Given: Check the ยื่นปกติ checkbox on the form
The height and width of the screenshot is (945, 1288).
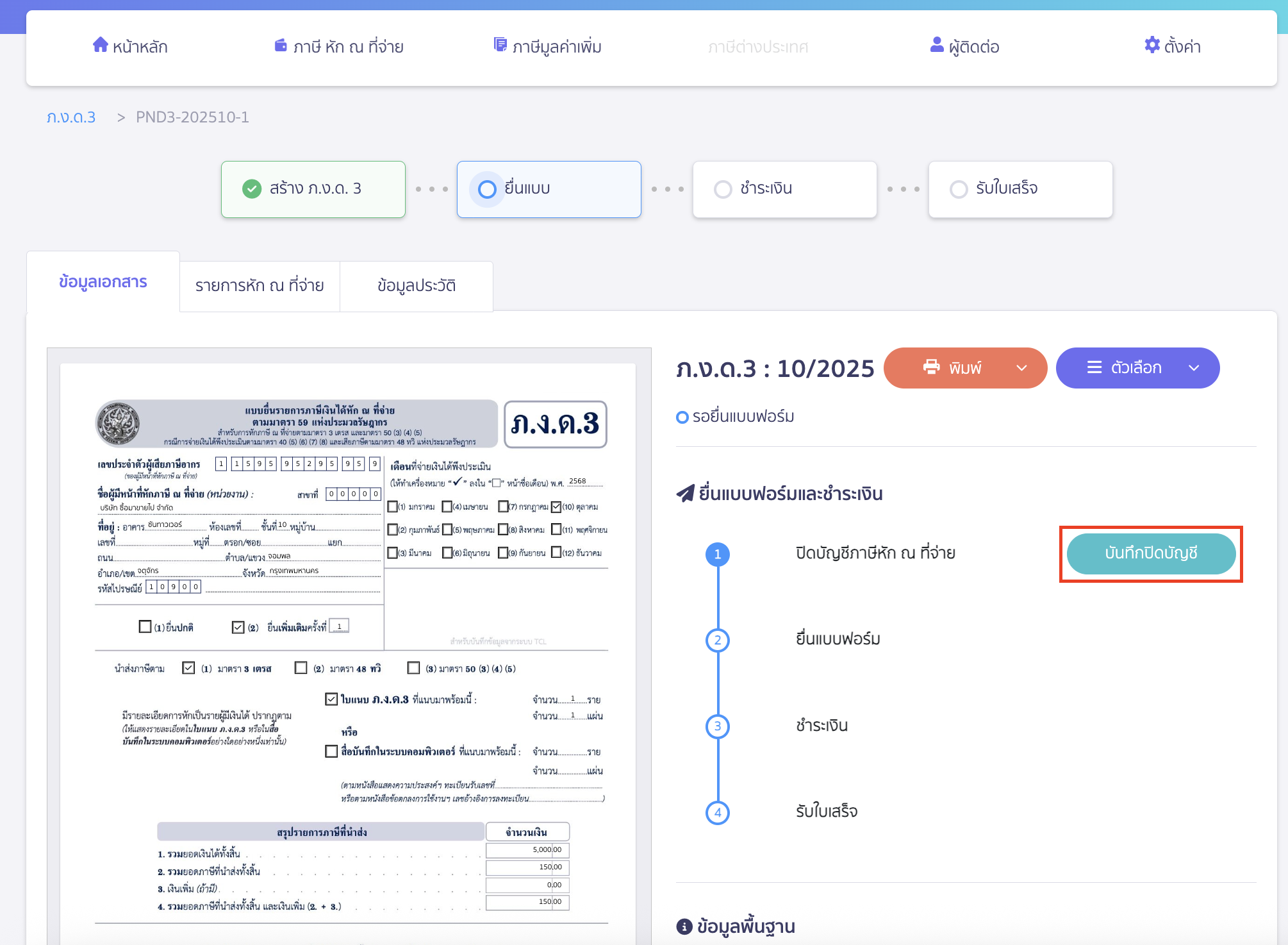Looking at the screenshot, I should (145, 626).
